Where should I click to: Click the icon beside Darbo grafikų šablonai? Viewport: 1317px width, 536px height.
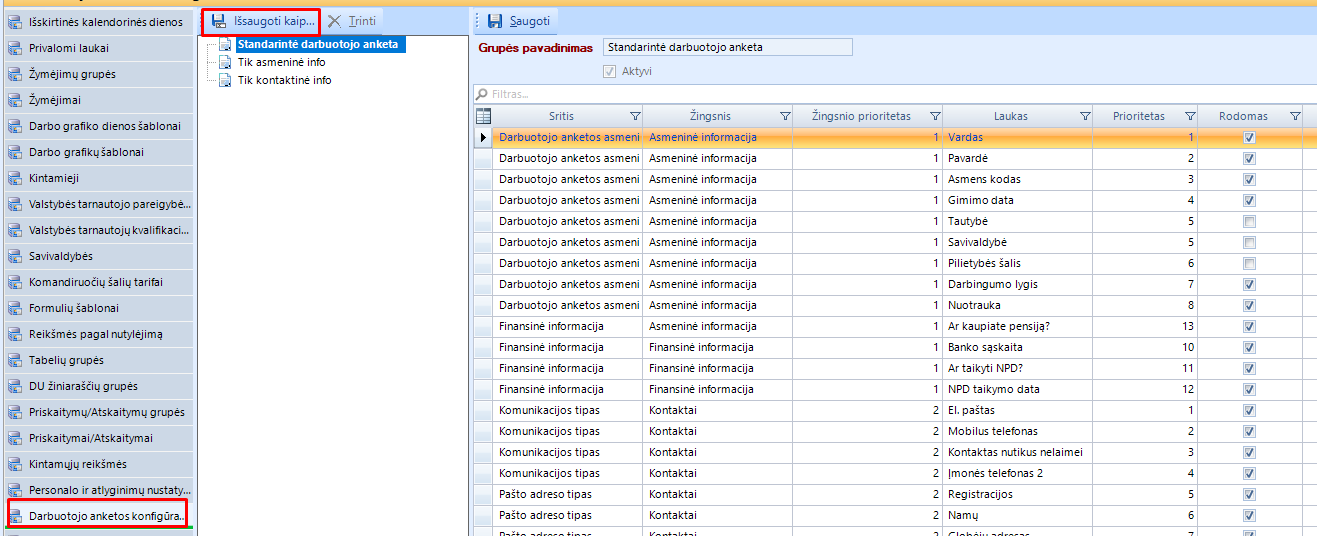point(15,152)
